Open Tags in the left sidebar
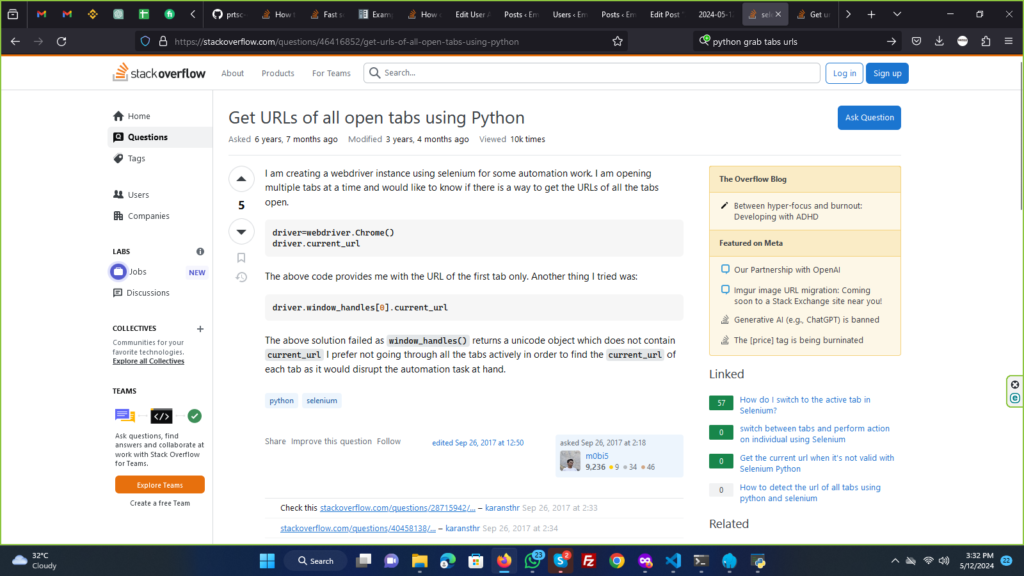Viewport: 1024px width, 576px height. [136, 158]
